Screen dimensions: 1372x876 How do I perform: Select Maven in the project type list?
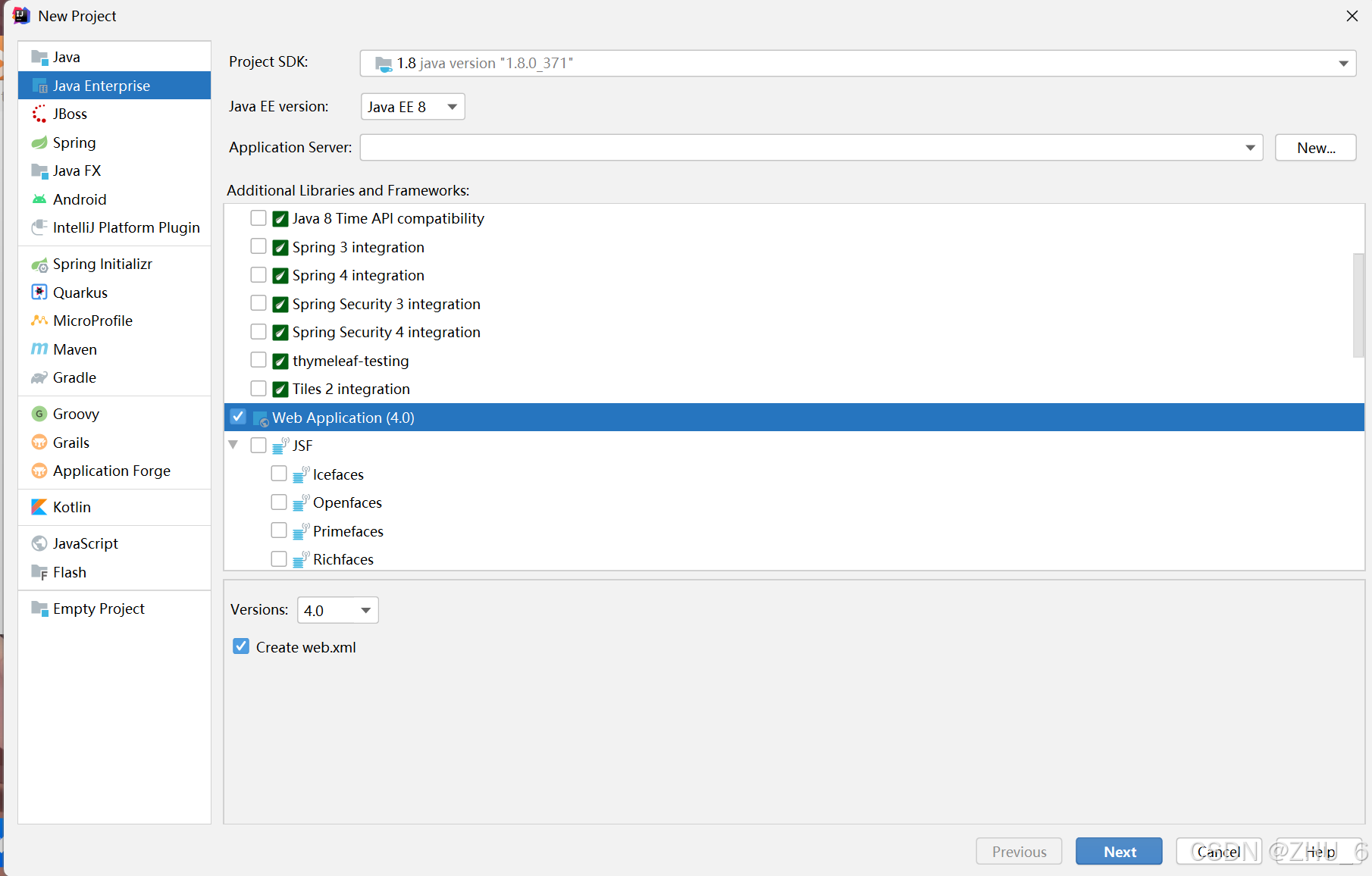point(114,349)
